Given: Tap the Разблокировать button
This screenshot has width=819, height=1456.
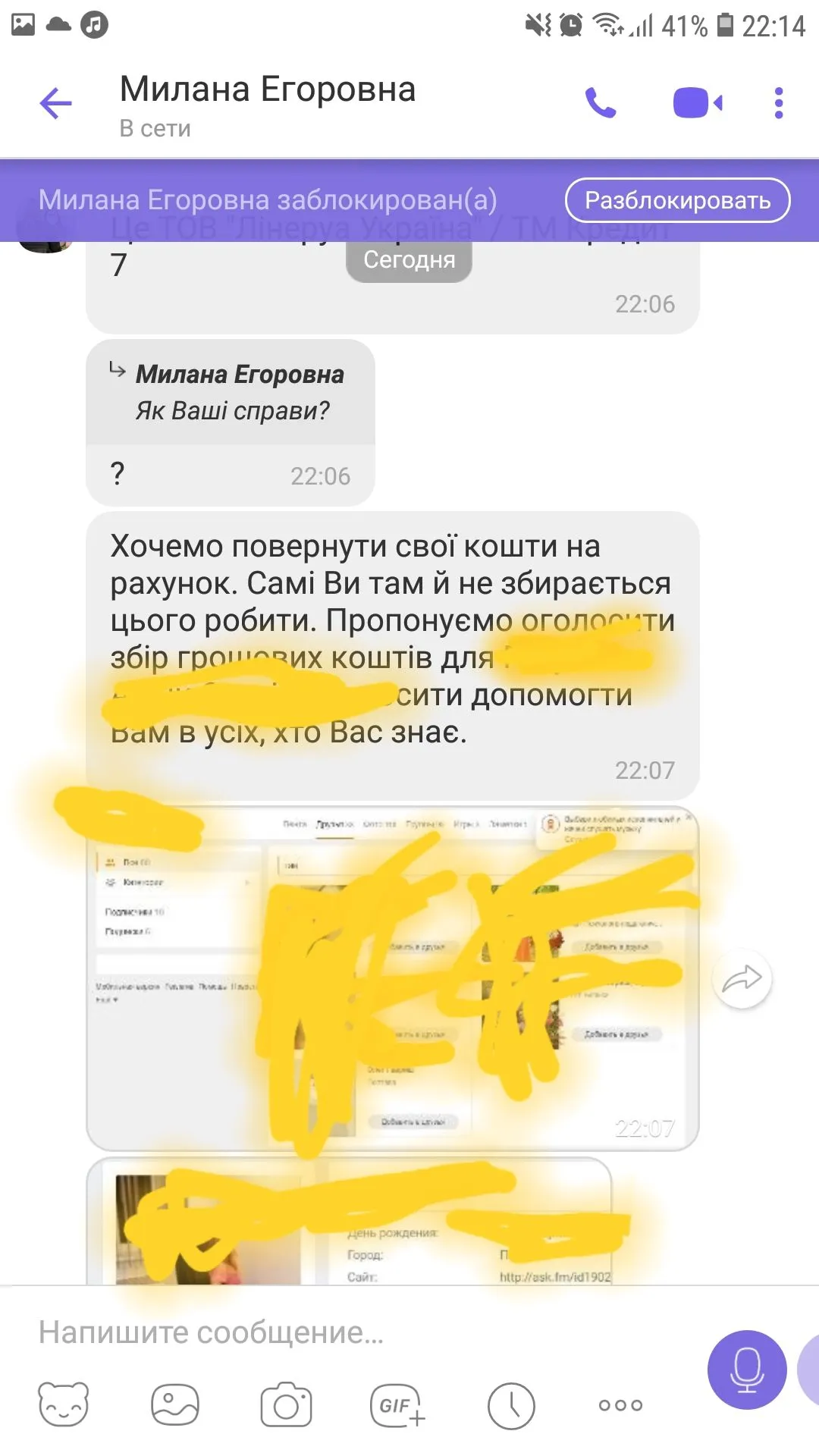Looking at the screenshot, I should click(x=678, y=200).
